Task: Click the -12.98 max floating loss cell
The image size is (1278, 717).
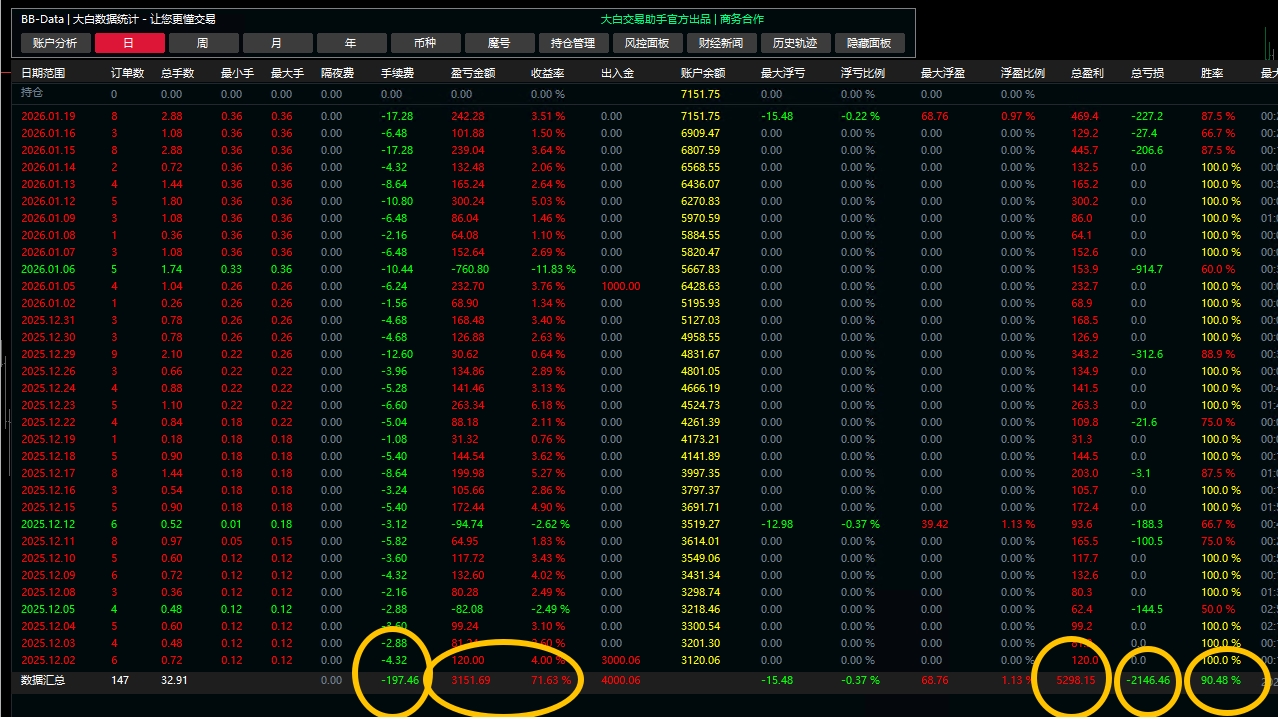Action: 776,524
